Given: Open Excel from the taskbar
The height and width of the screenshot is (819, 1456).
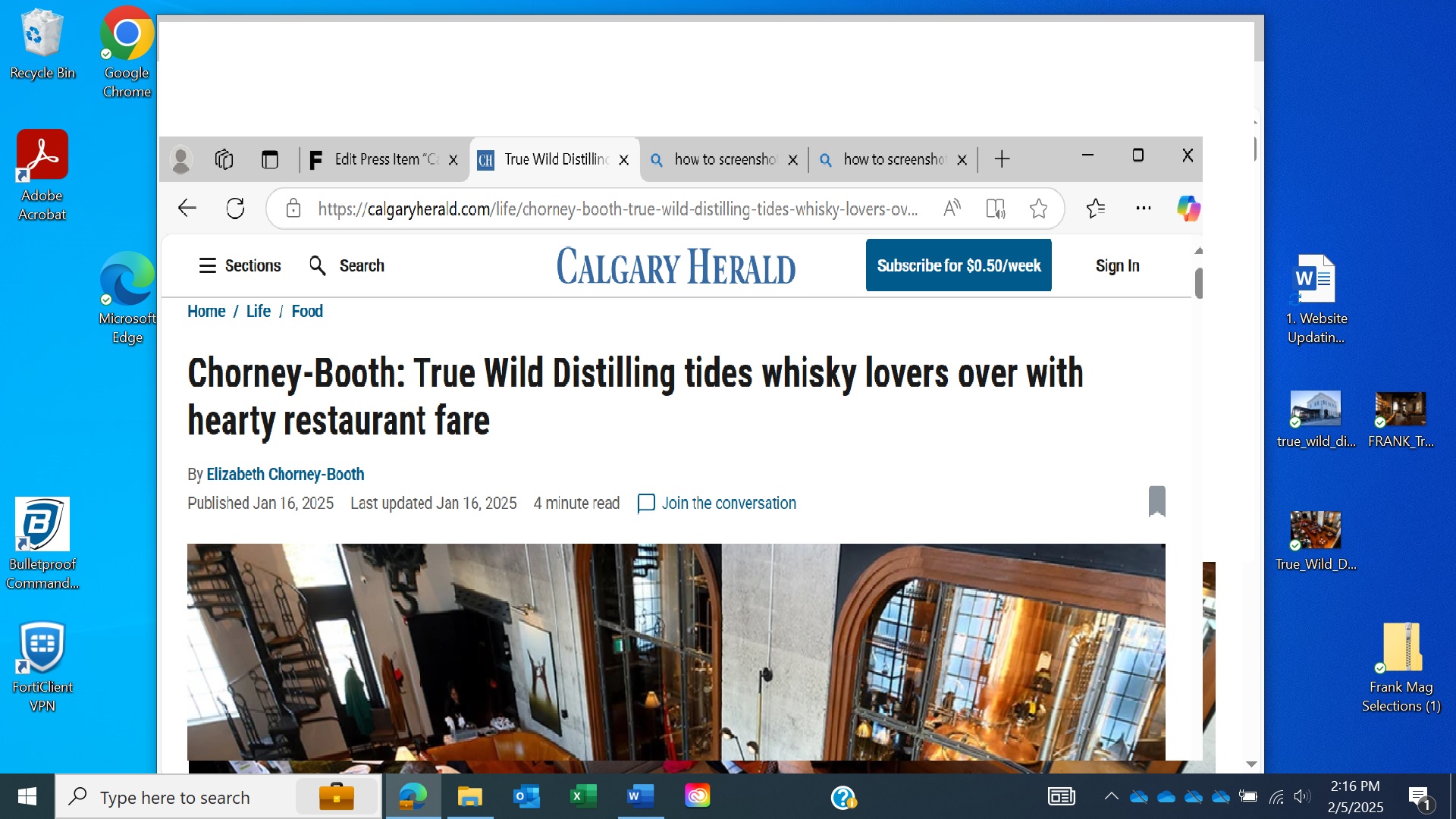Looking at the screenshot, I should coord(583,796).
